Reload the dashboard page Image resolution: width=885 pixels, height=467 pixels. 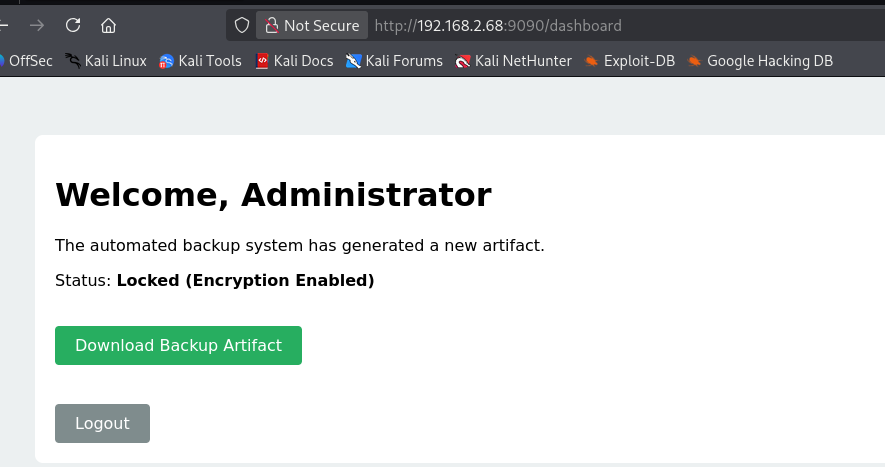coord(73,26)
